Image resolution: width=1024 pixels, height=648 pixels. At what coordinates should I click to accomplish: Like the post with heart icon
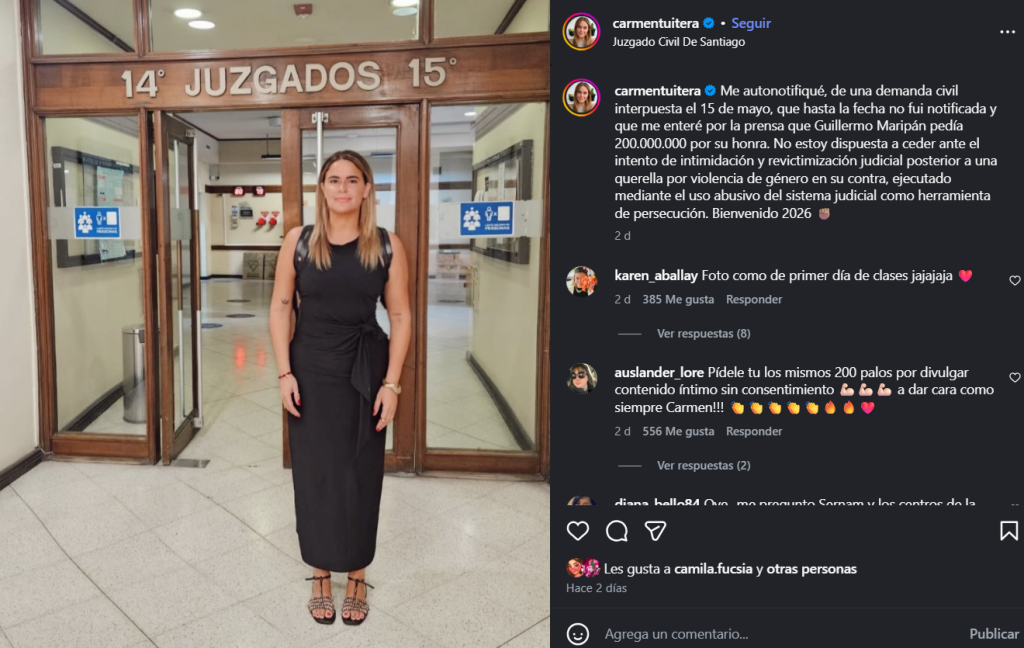click(x=577, y=530)
